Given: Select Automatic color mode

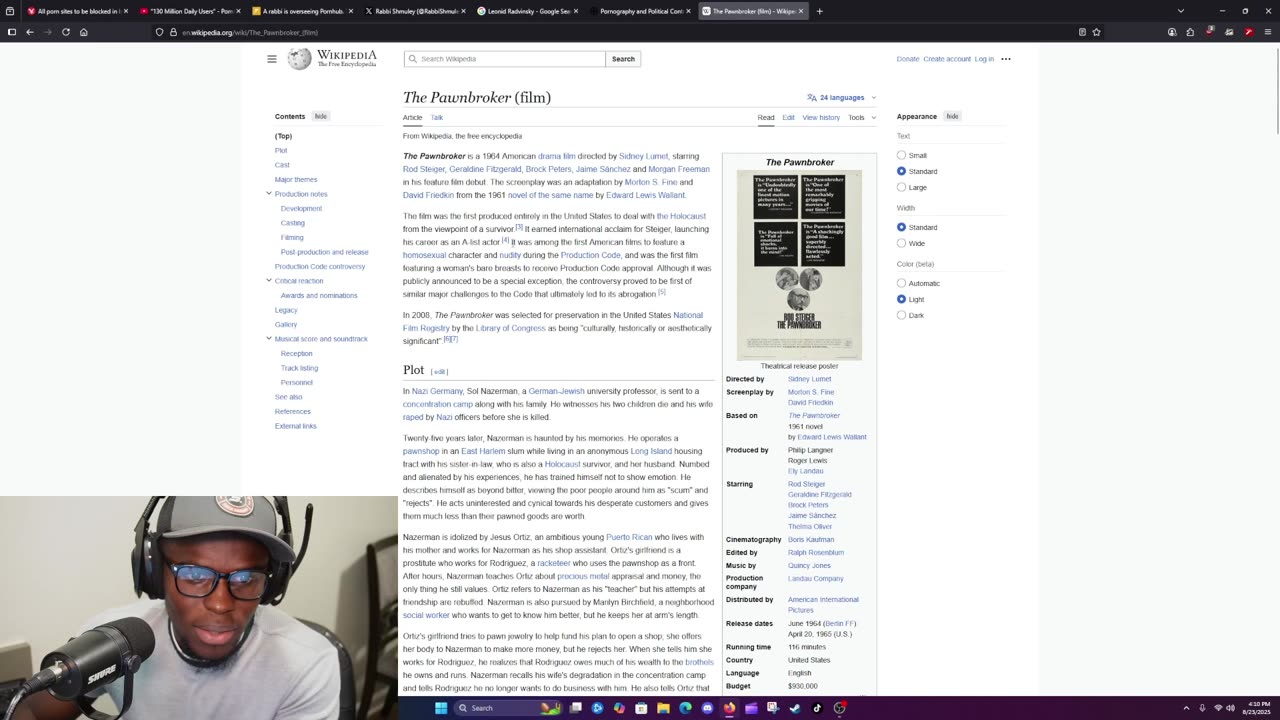Looking at the screenshot, I should pos(901,283).
